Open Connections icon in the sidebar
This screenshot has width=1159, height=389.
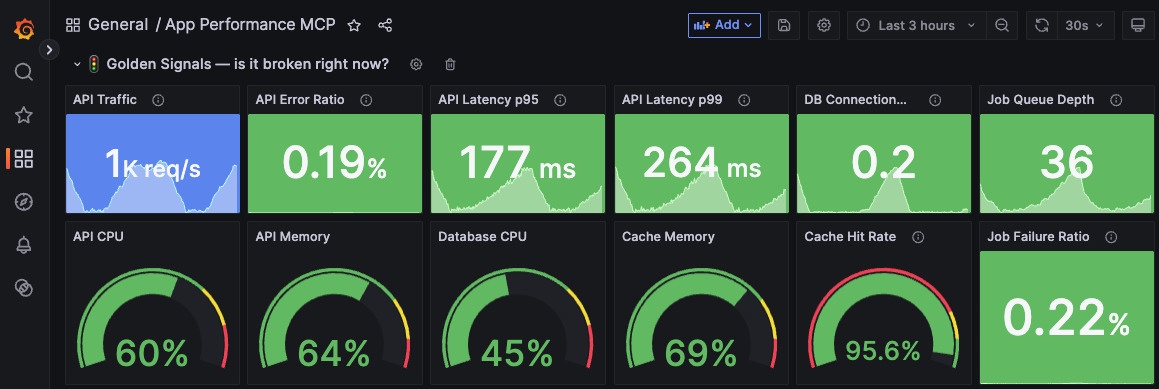24,288
